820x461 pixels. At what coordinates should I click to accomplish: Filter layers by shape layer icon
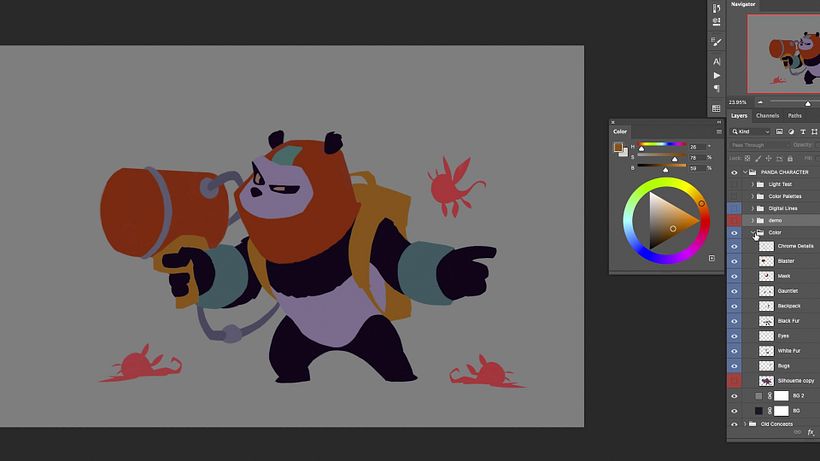click(x=814, y=132)
